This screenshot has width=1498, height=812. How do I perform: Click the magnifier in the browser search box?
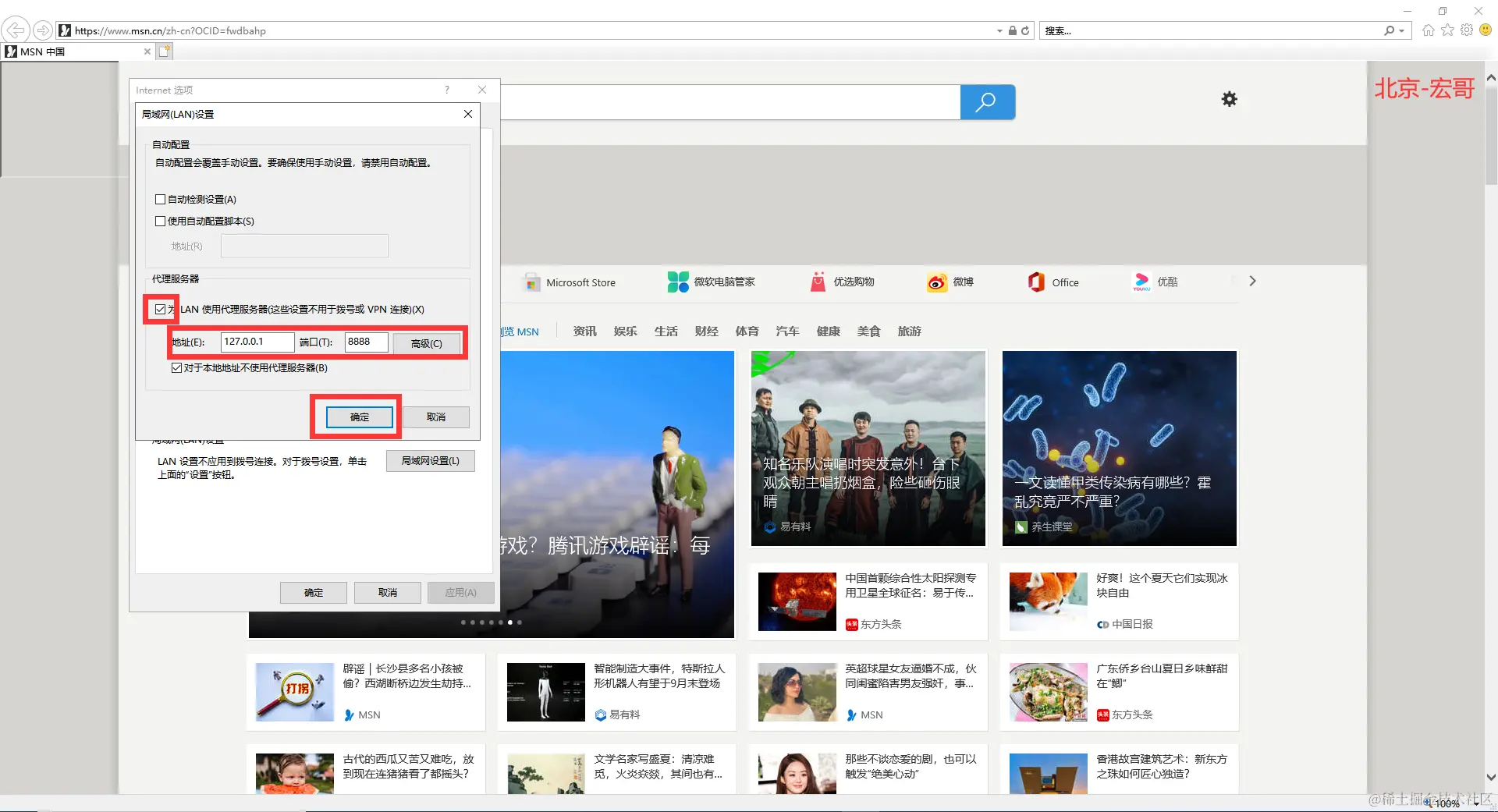click(1390, 30)
